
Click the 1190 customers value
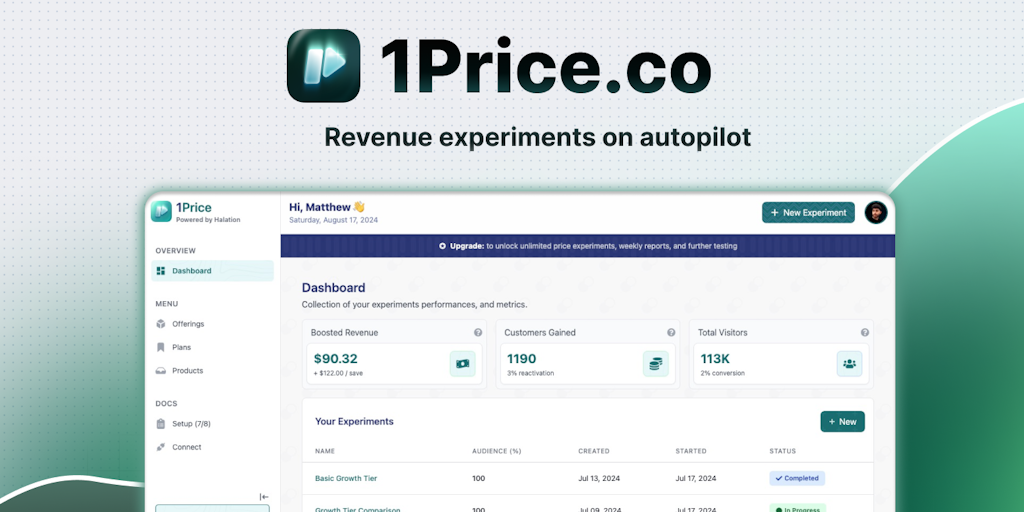point(522,359)
